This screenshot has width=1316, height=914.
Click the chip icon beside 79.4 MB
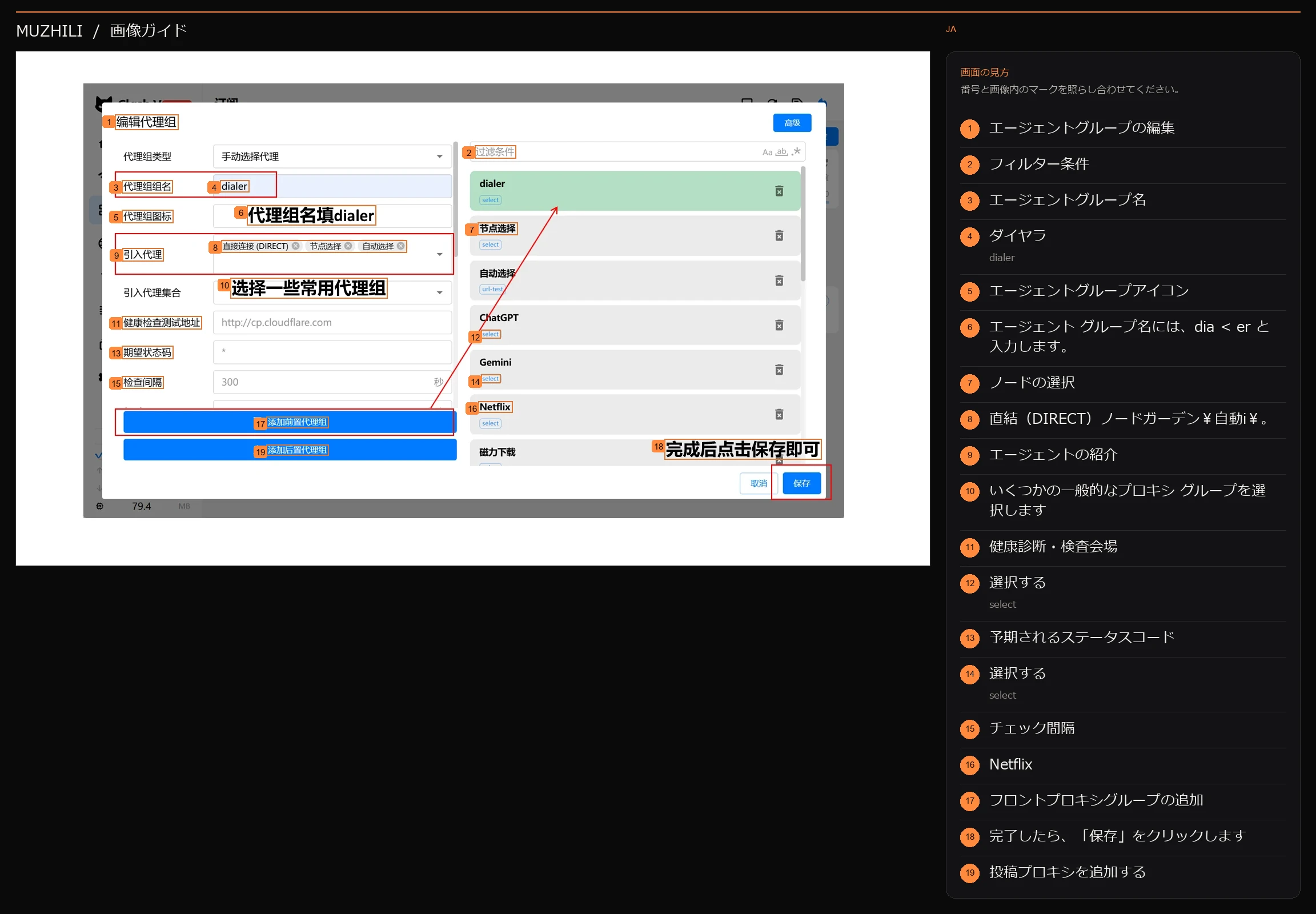pos(99,506)
